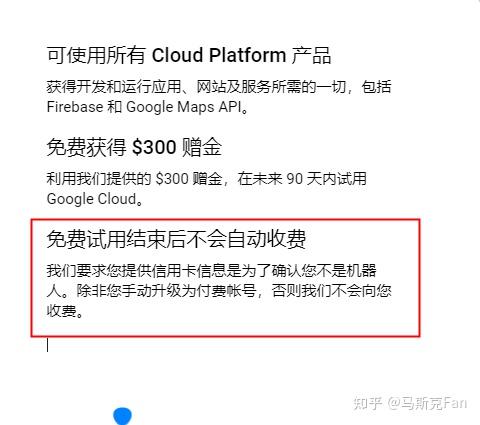Click the 知乎 logo text in the watermark
Screen dimensions: 480x425
[x=368, y=403]
